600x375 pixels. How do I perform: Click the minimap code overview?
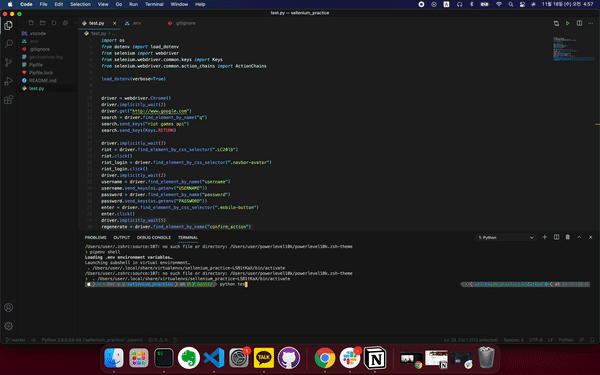point(574,49)
